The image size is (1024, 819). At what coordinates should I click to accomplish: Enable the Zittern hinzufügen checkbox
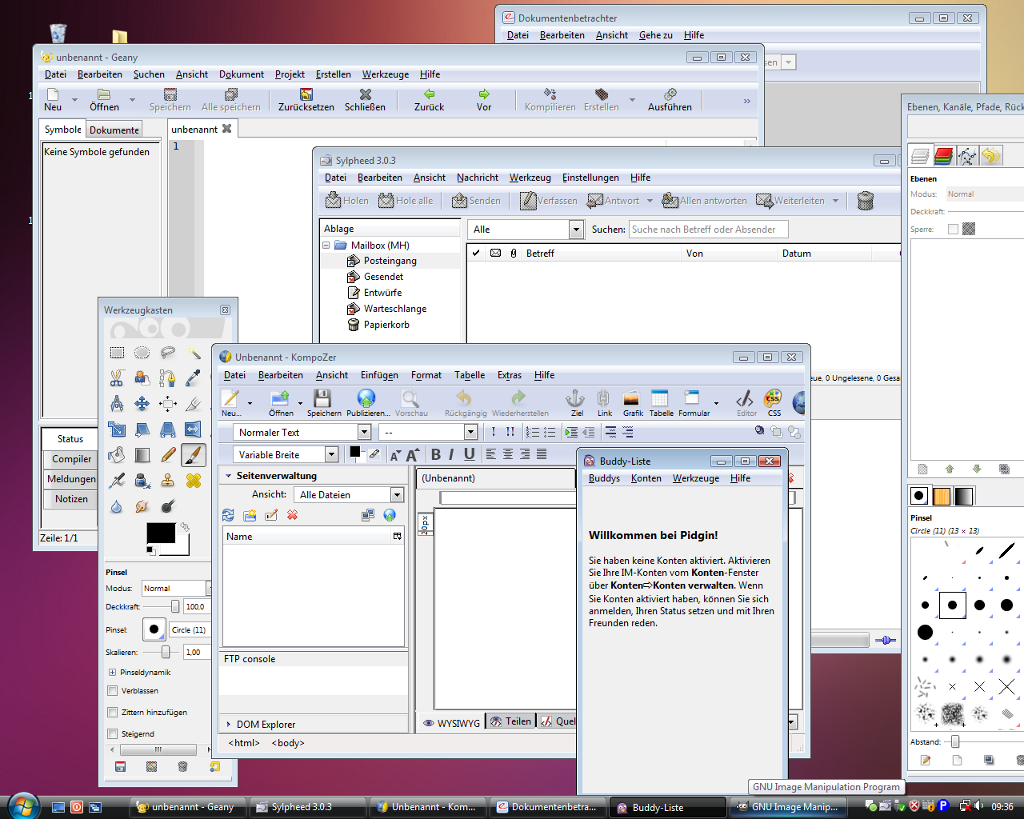113,712
